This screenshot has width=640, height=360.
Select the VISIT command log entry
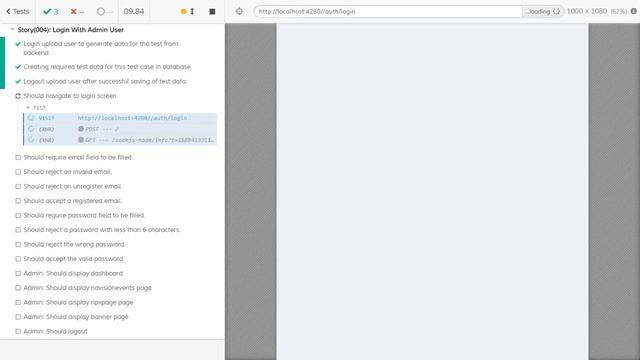point(120,118)
